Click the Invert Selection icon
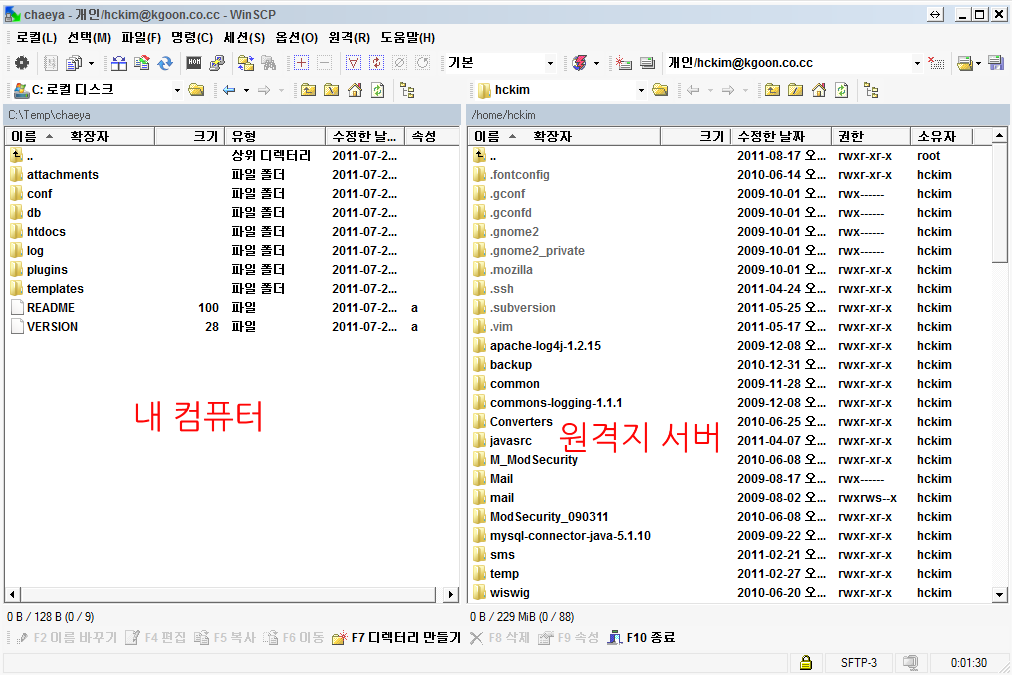The height and width of the screenshot is (675, 1012). (x=376, y=63)
